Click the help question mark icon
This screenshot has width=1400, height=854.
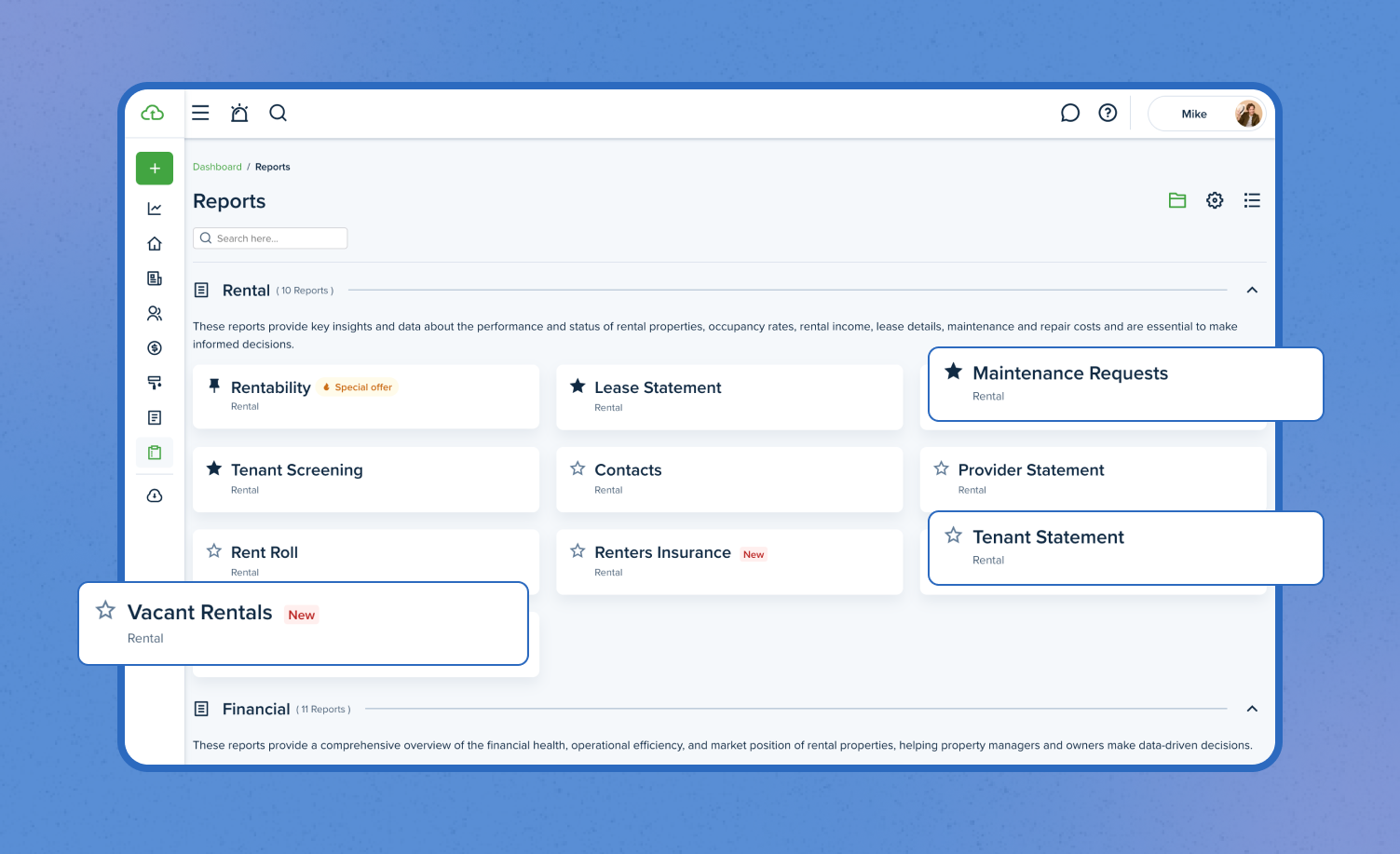coord(1108,113)
